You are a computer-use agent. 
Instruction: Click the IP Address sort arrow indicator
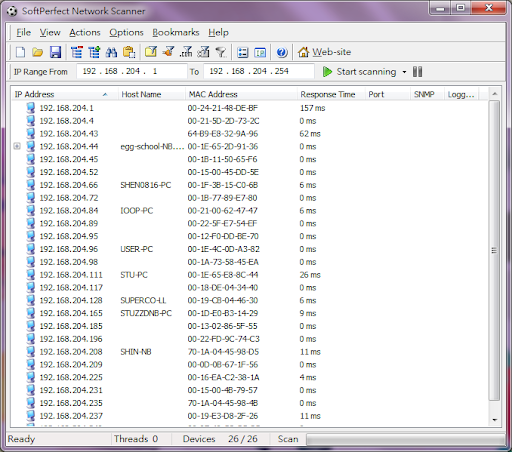105,95
